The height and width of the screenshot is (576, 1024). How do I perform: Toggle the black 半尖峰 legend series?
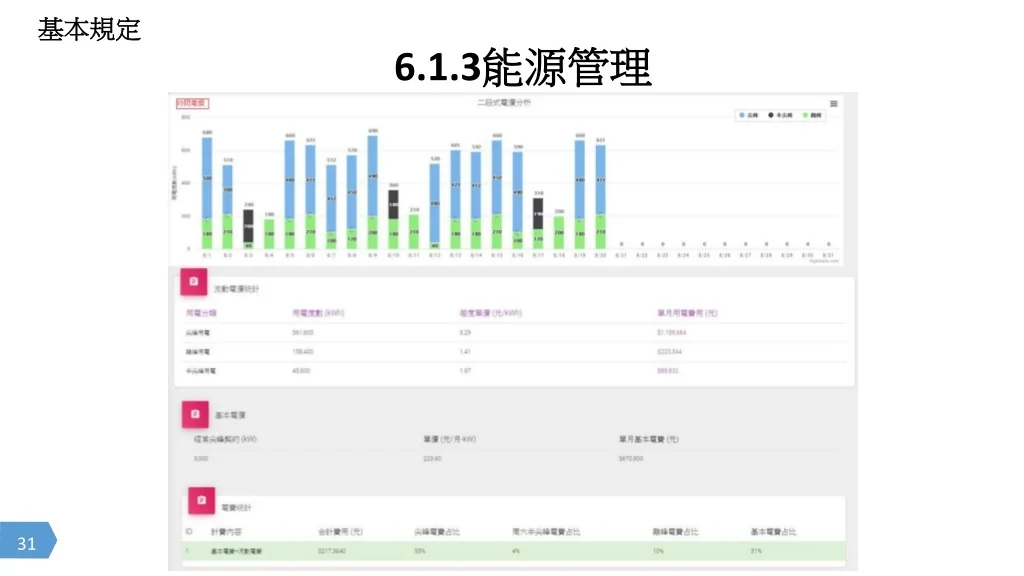pos(780,115)
